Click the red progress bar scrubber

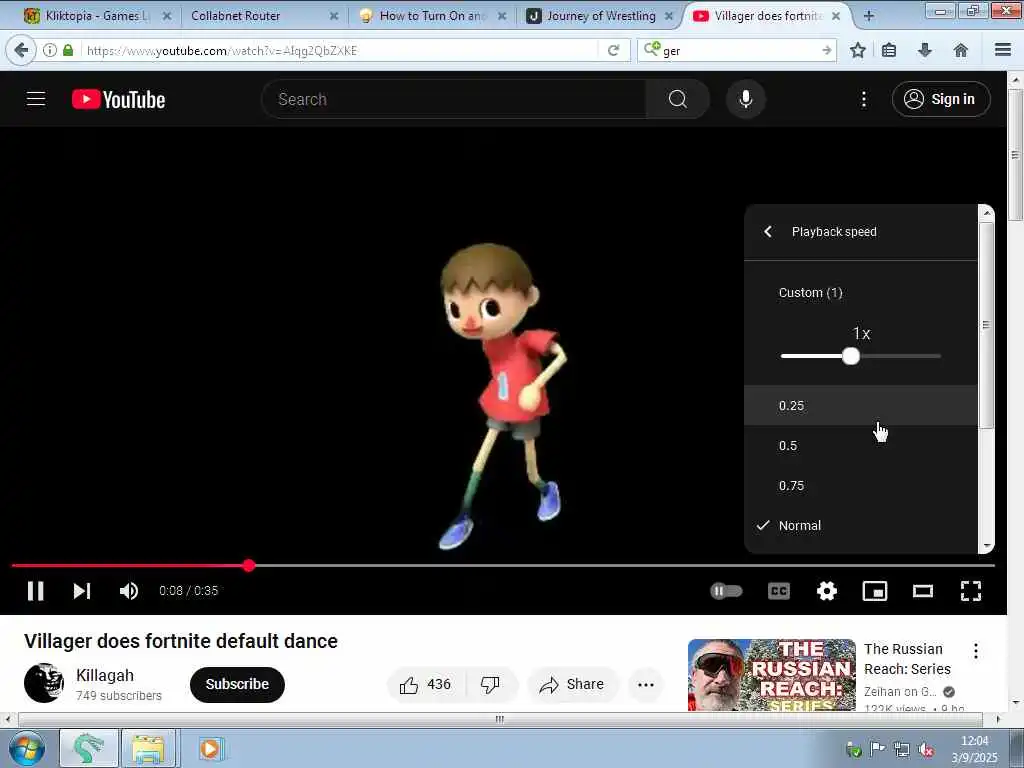coord(249,566)
